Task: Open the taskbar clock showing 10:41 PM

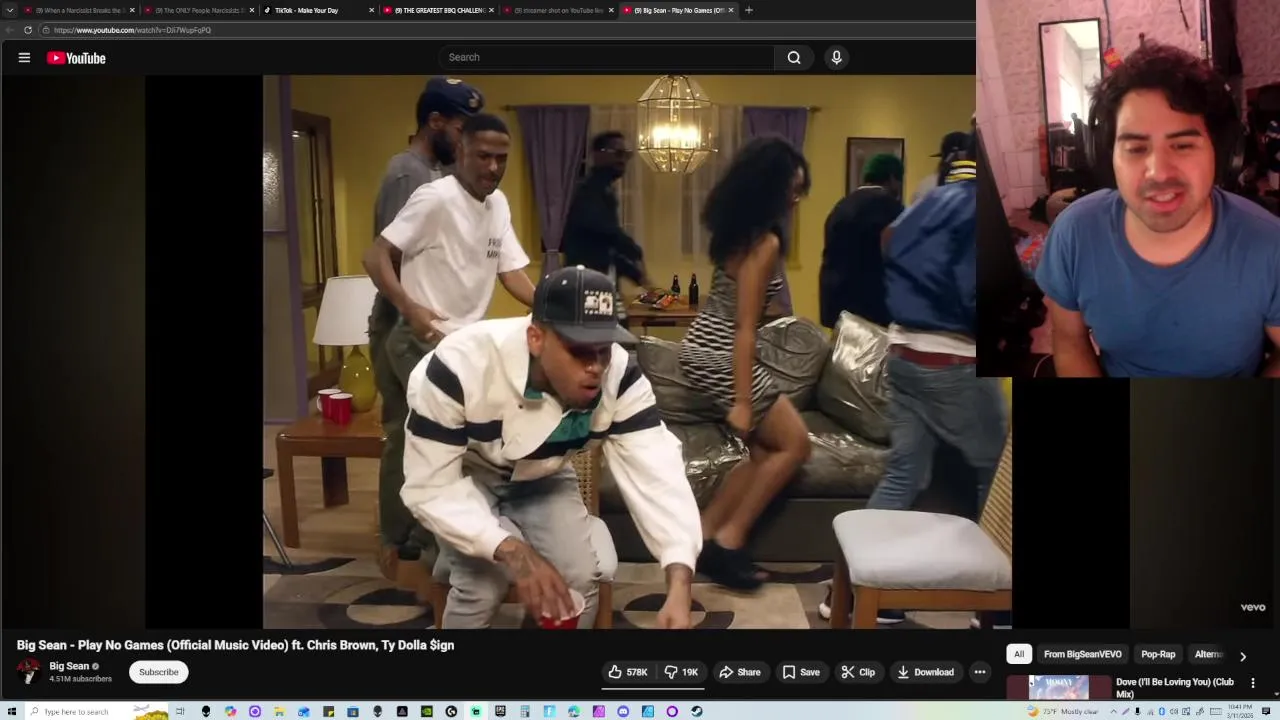Action: (1240, 711)
